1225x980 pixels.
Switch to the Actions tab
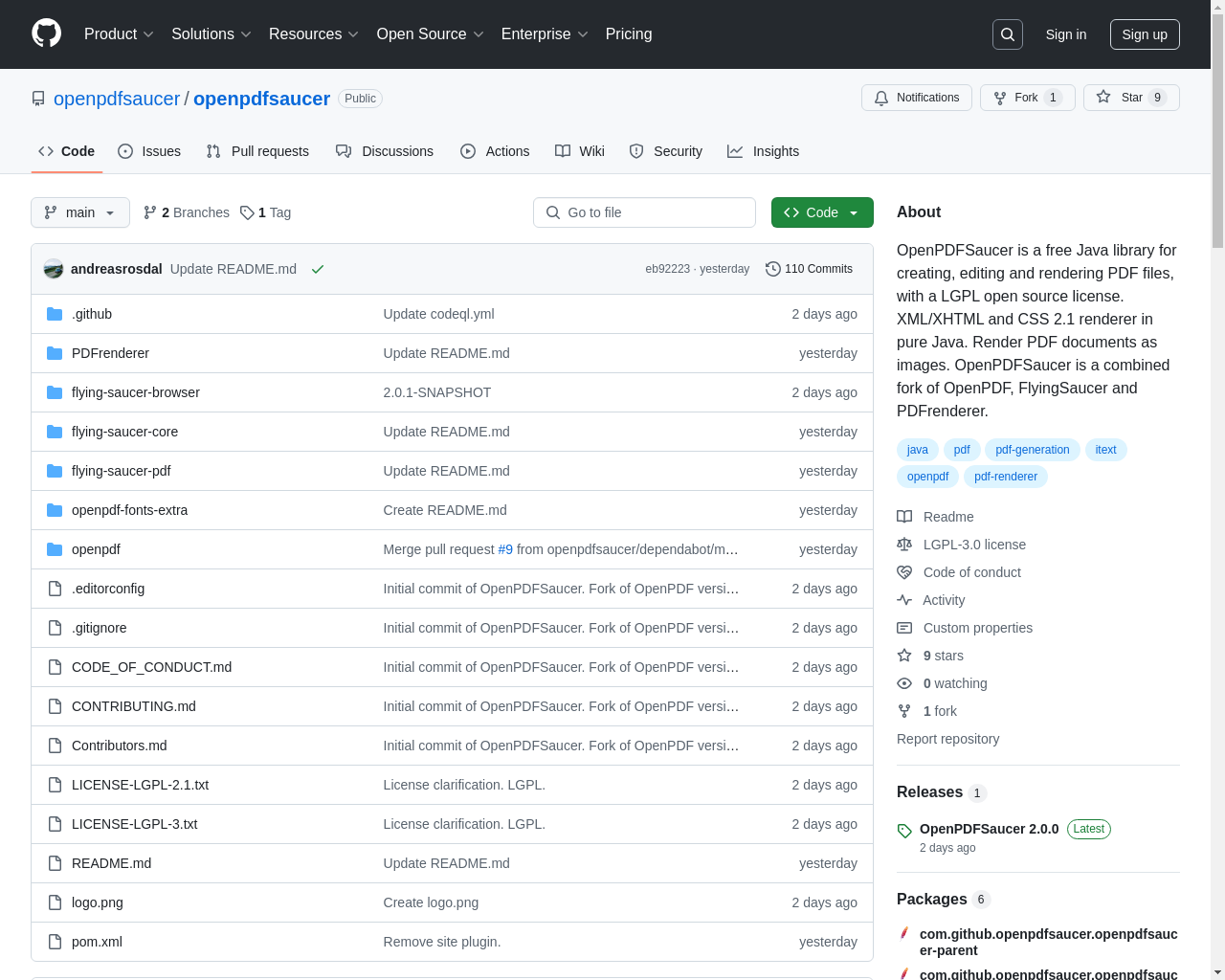point(495,151)
